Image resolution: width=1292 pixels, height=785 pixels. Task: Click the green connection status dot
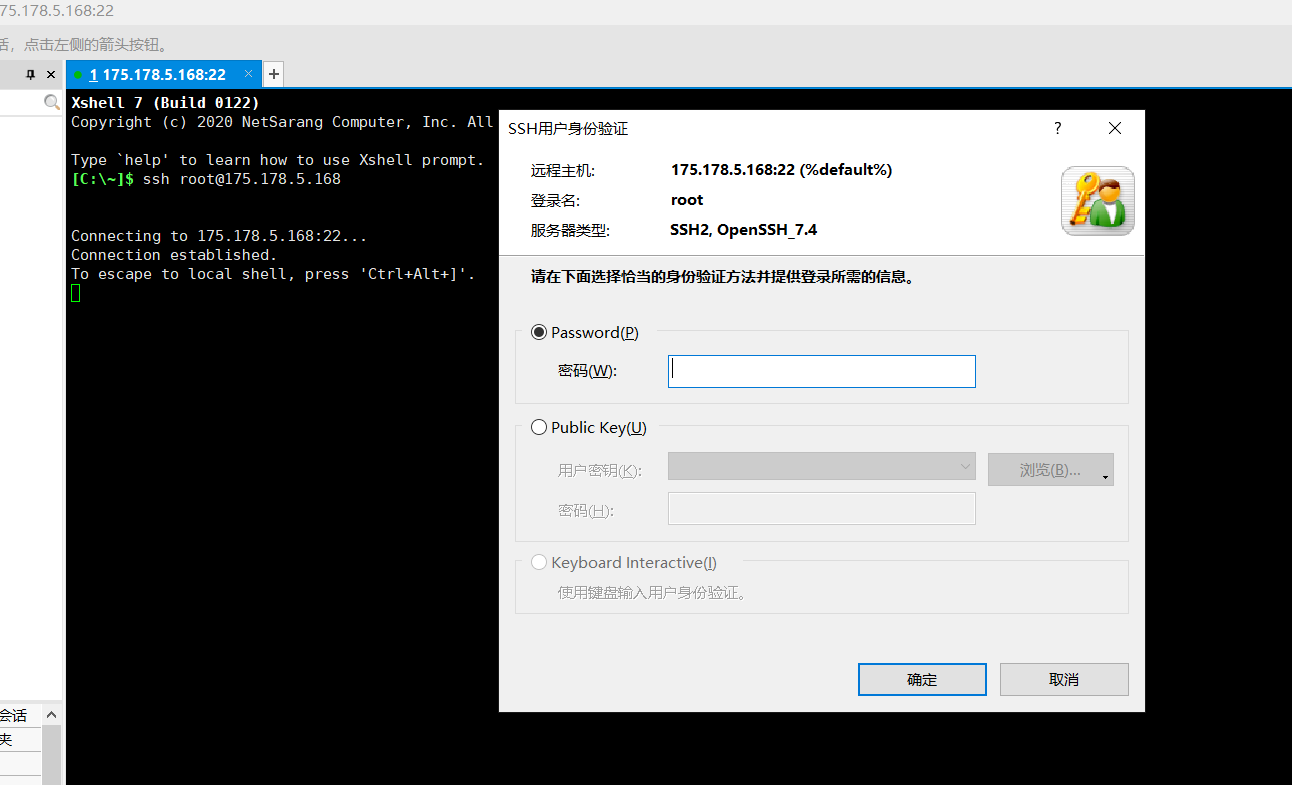point(78,75)
